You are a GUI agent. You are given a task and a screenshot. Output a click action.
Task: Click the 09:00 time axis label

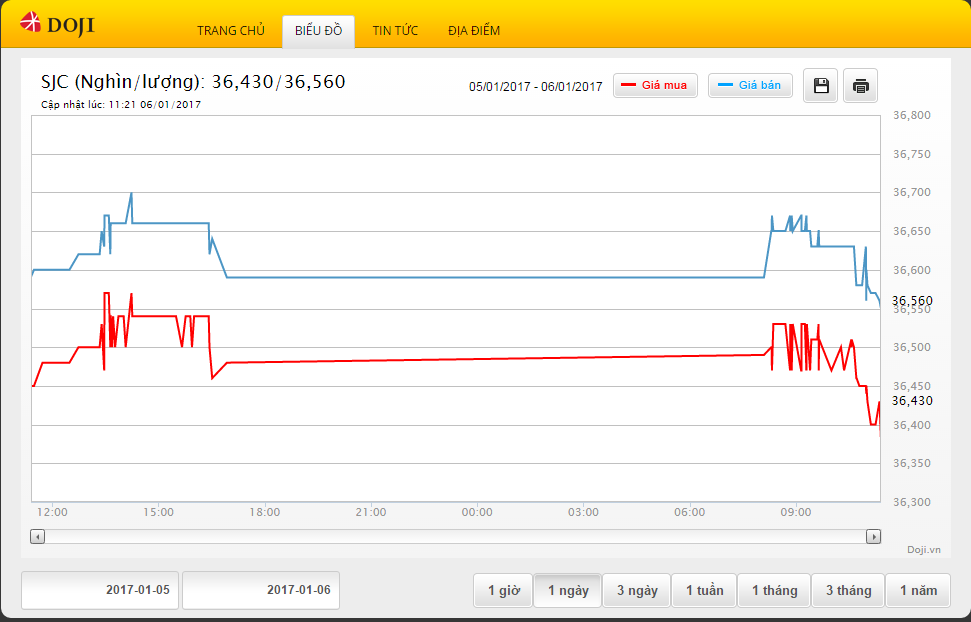click(796, 512)
